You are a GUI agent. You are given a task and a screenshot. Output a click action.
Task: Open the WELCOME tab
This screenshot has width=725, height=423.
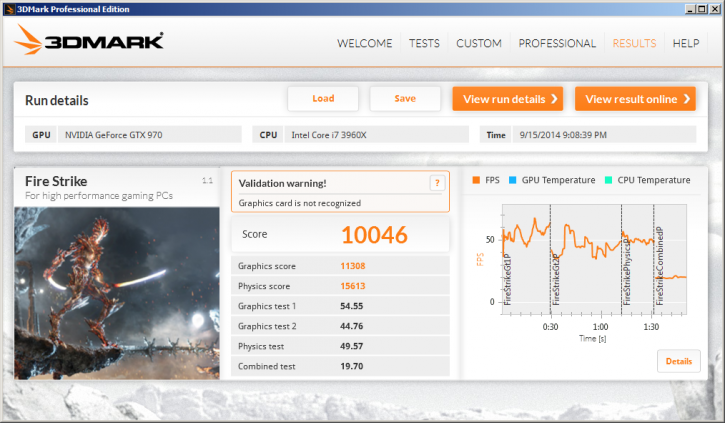pyautogui.click(x=364, y=43)
